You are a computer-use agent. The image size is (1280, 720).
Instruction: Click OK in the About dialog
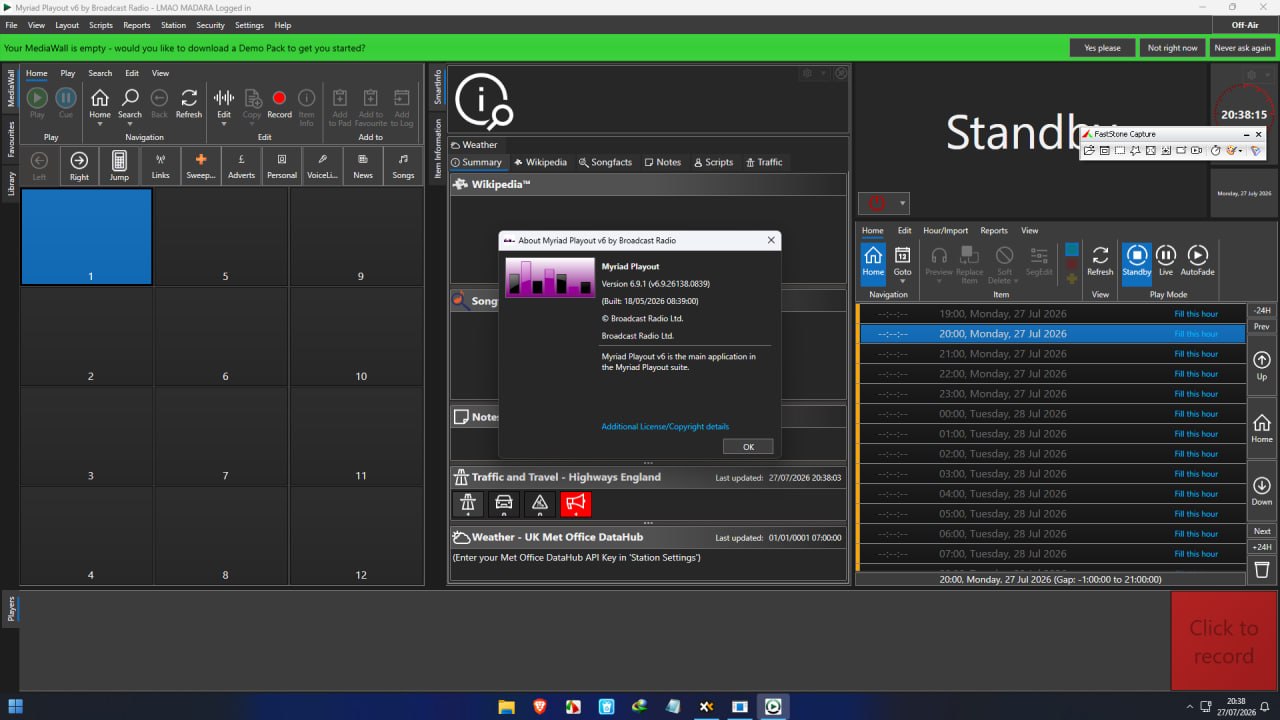coord(748,447)
